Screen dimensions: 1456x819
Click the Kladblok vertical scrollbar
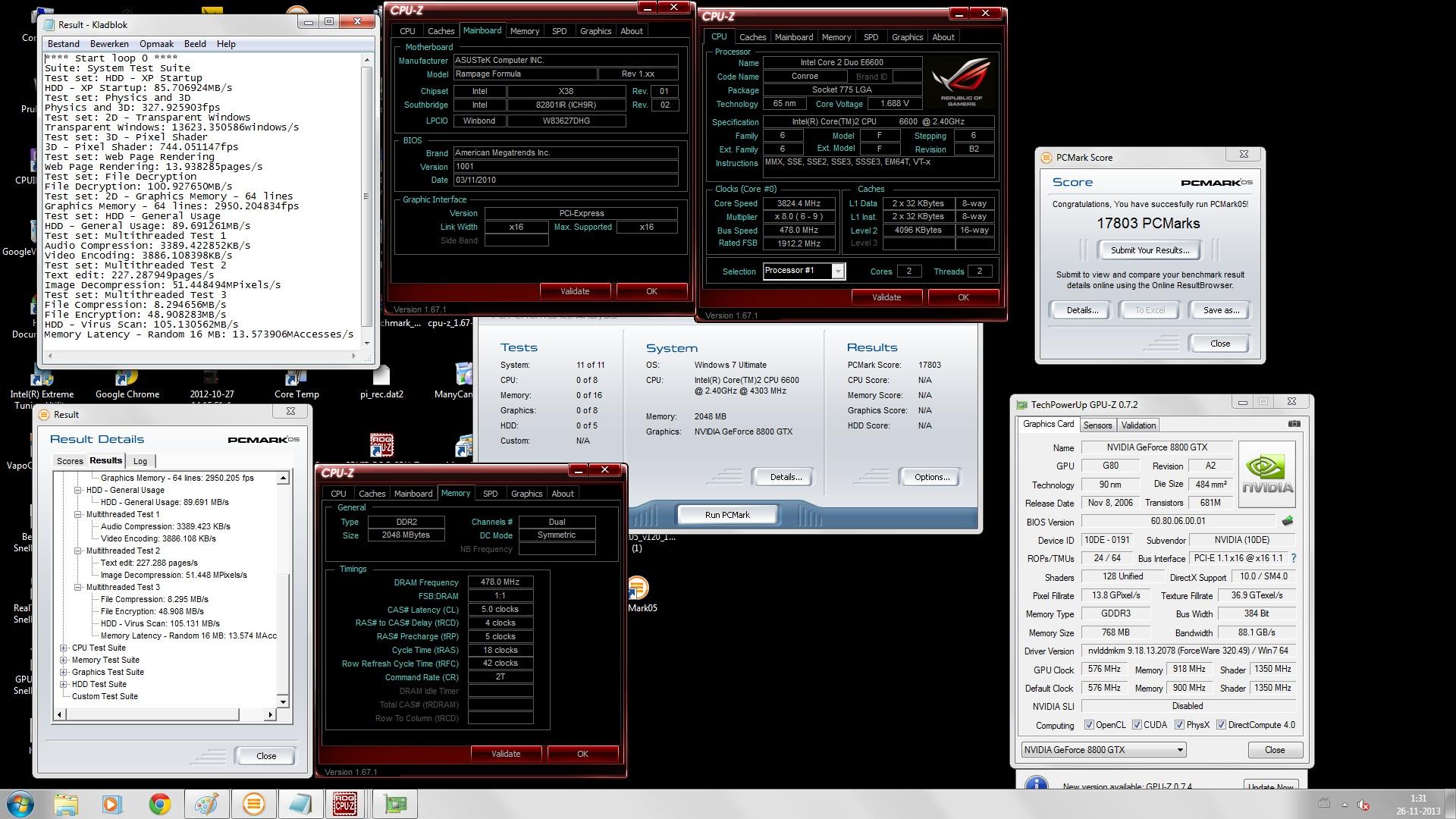pos(367,200)
